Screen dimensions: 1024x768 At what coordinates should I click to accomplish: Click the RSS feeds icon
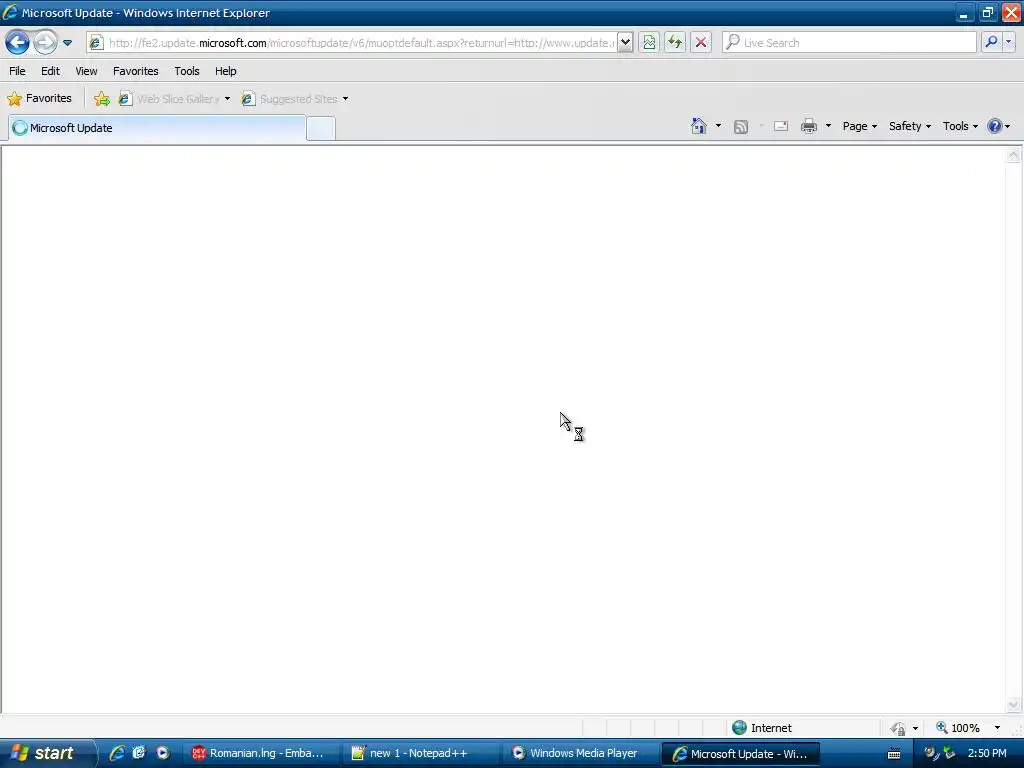[x=741, y=127]
